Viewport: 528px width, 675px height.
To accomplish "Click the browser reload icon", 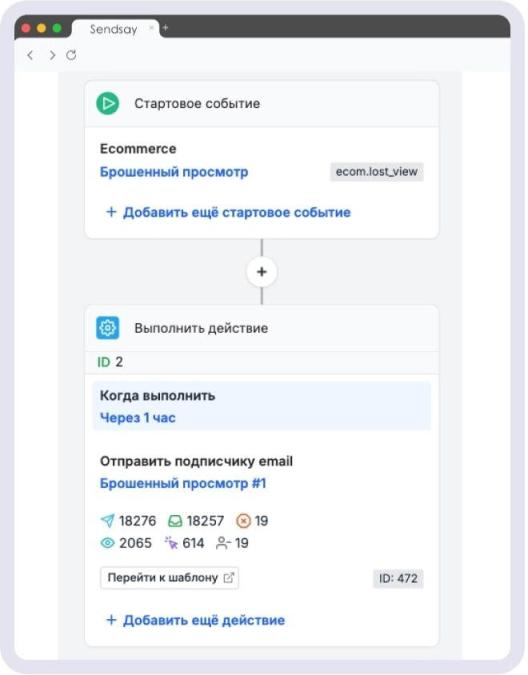I will [71, 55].
